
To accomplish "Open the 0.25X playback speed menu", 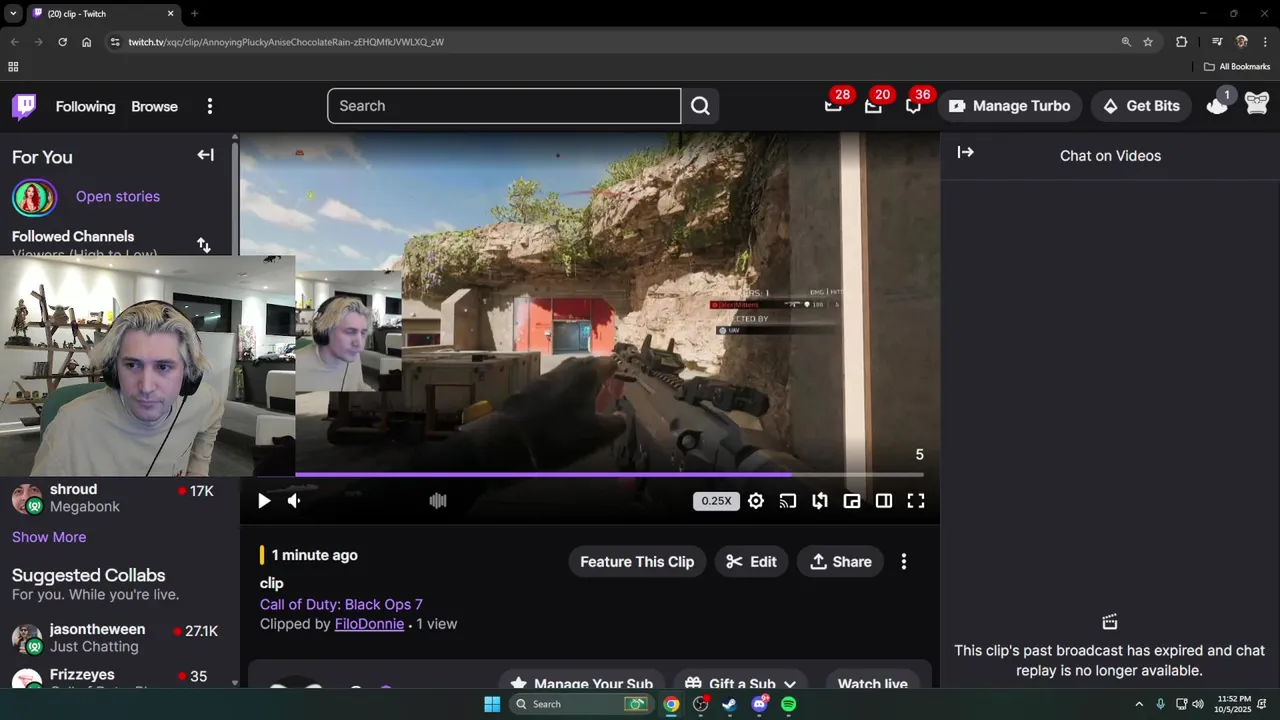I will (716, 501).
